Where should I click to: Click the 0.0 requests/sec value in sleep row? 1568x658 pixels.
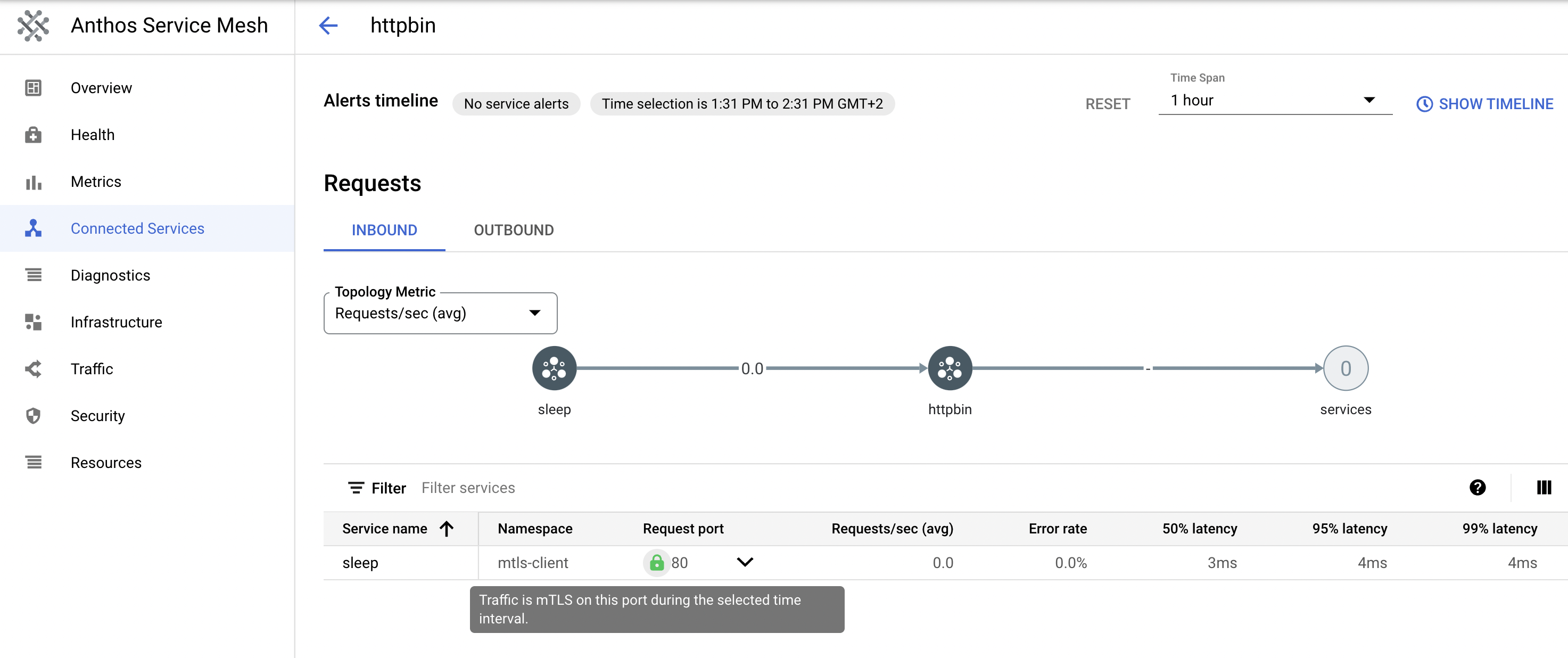(943, 563)
